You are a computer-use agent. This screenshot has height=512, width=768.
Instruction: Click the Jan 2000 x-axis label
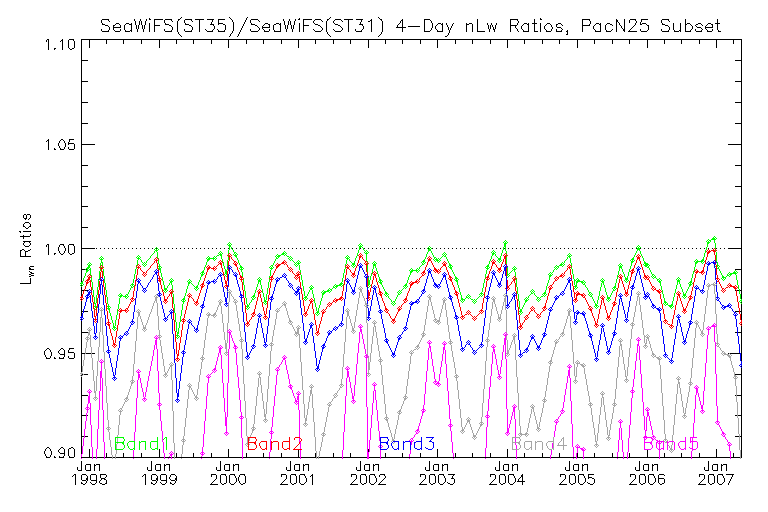tap(228, 473)
